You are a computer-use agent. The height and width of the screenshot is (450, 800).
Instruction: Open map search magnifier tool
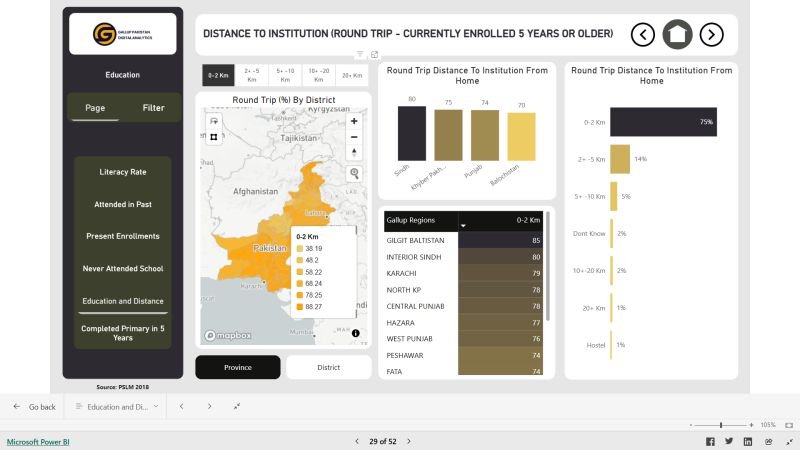point(354,173)
